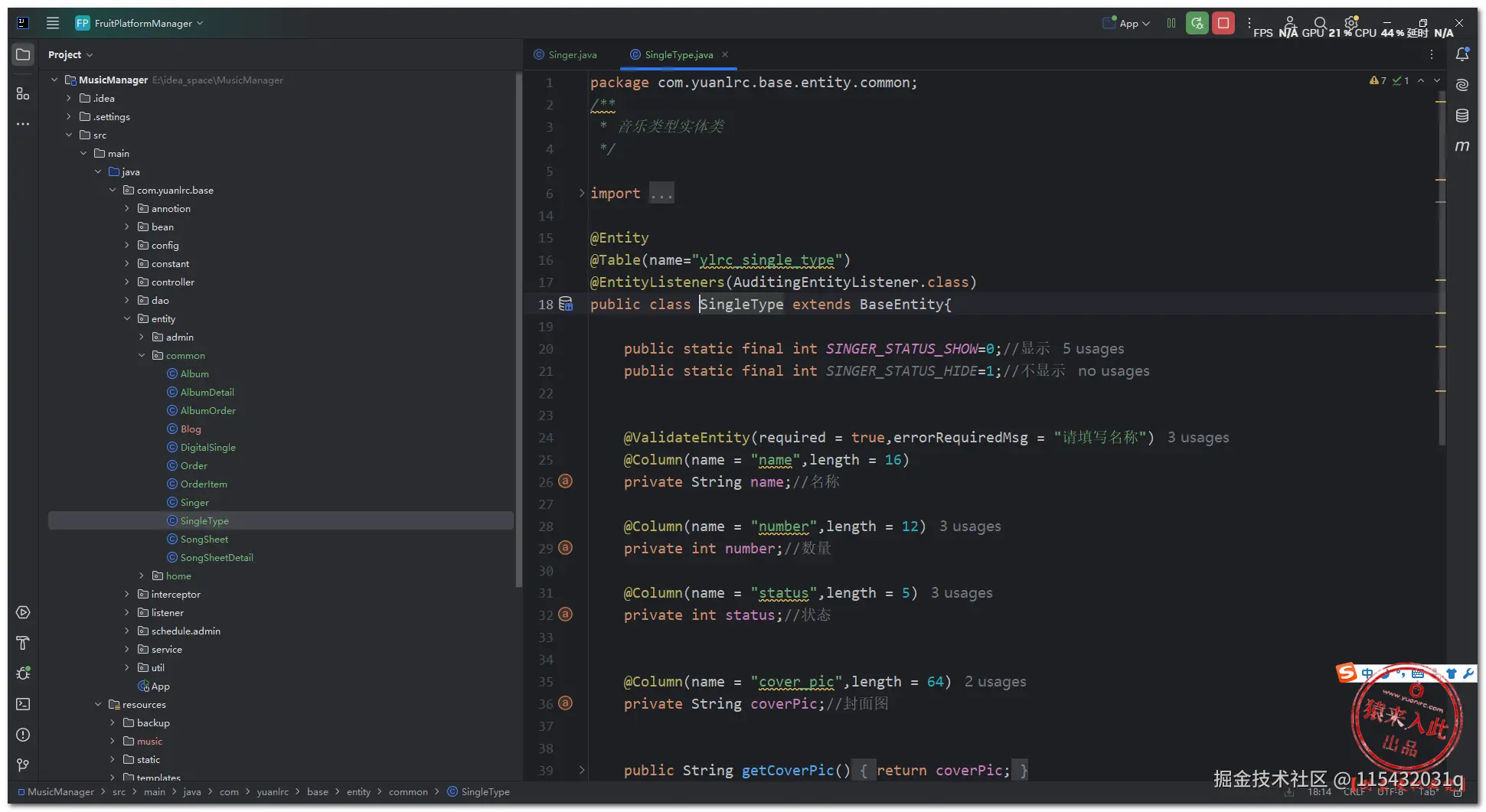1486x812 pixels.
Task: Expand the controller package
Action: coord(127,282)
